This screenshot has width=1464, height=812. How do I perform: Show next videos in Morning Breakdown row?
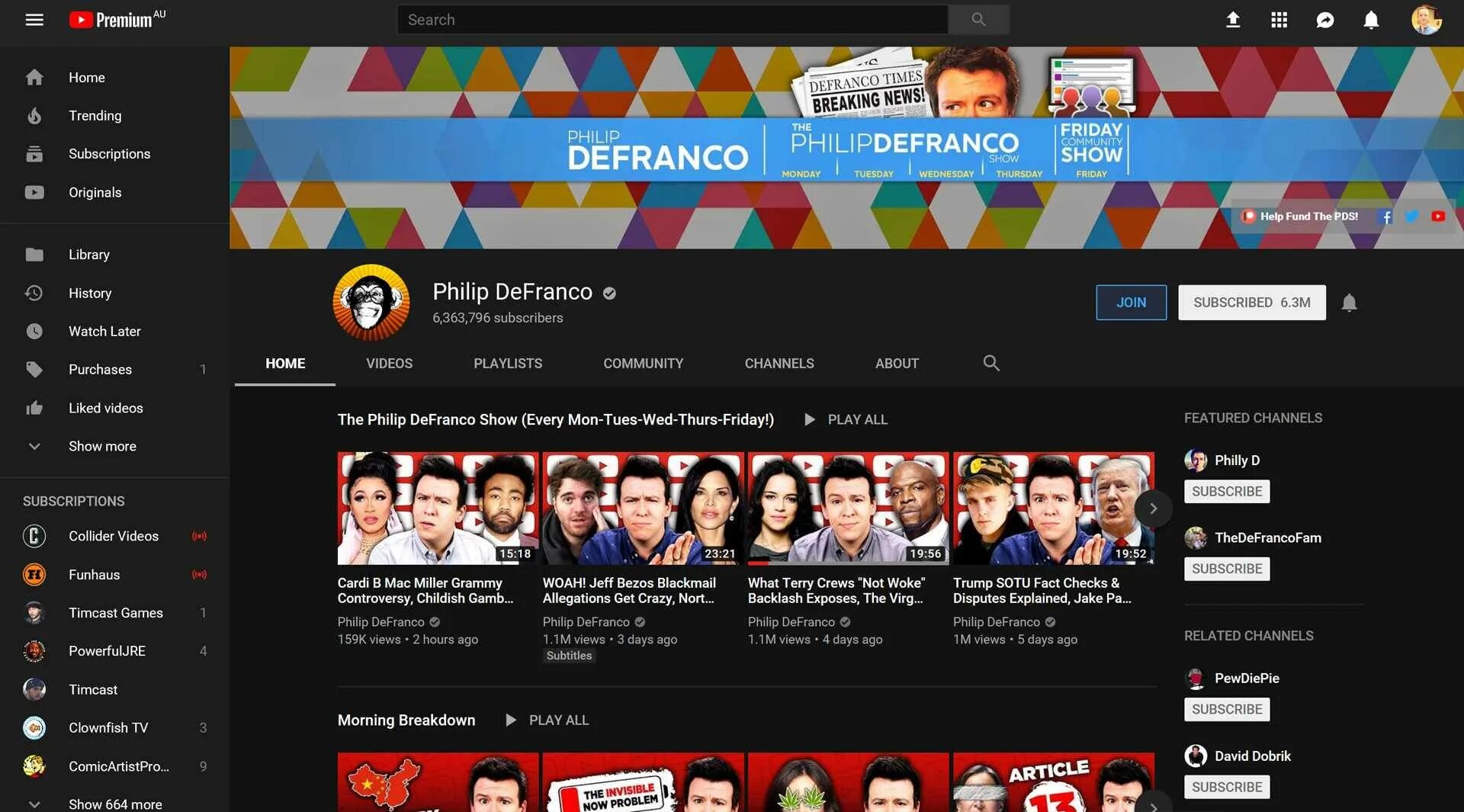[1154, 805]
